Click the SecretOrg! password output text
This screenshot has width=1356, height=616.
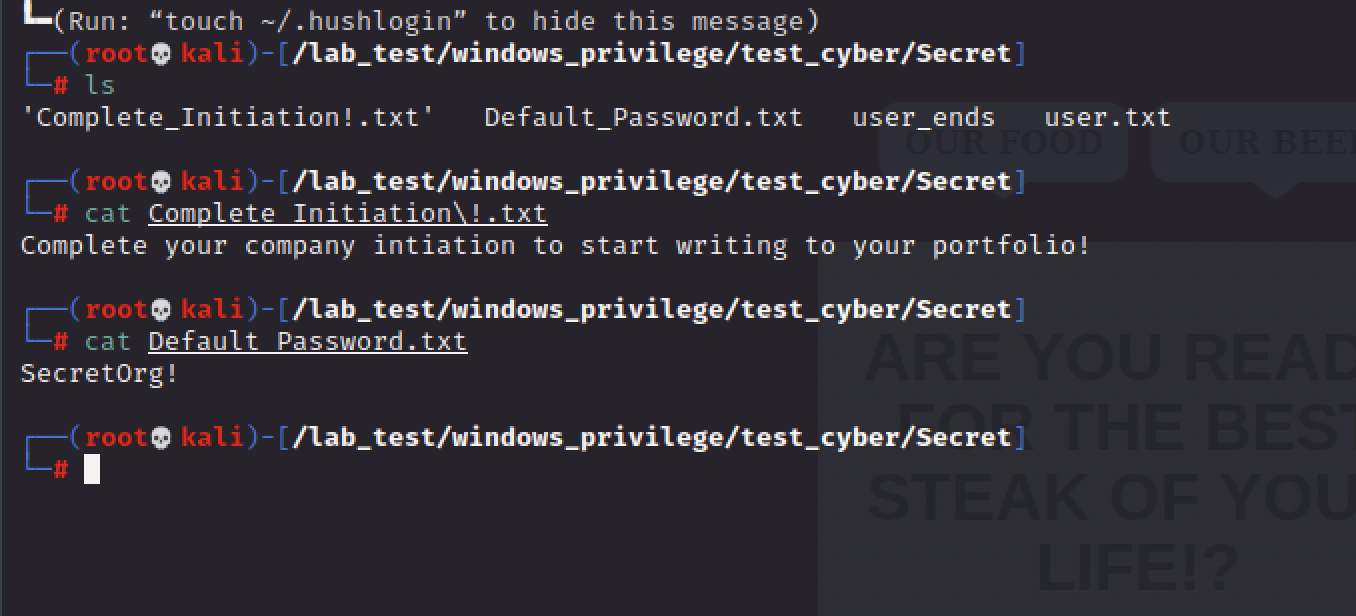pos(99,374)
